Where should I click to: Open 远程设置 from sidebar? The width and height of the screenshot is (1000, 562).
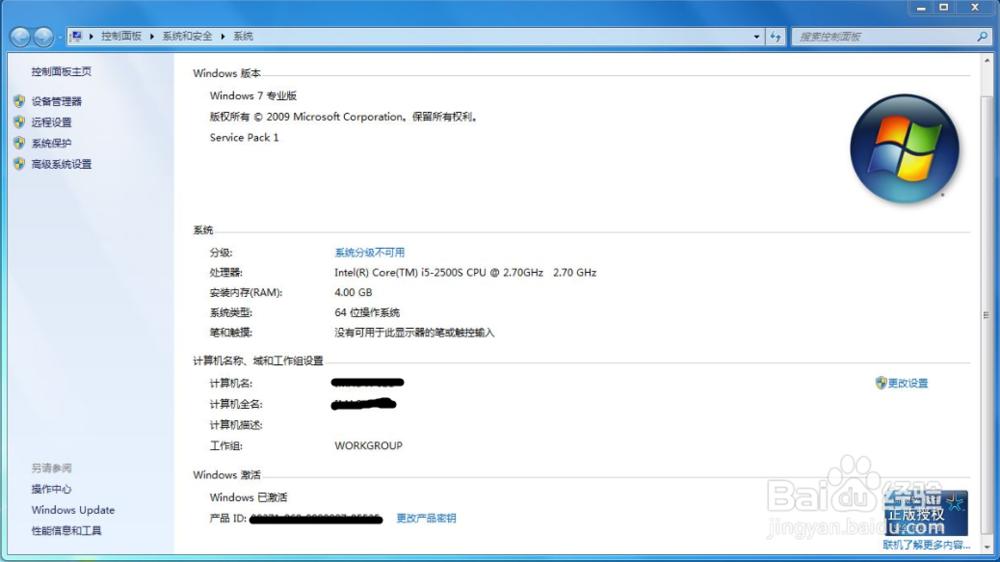point(52,122)
